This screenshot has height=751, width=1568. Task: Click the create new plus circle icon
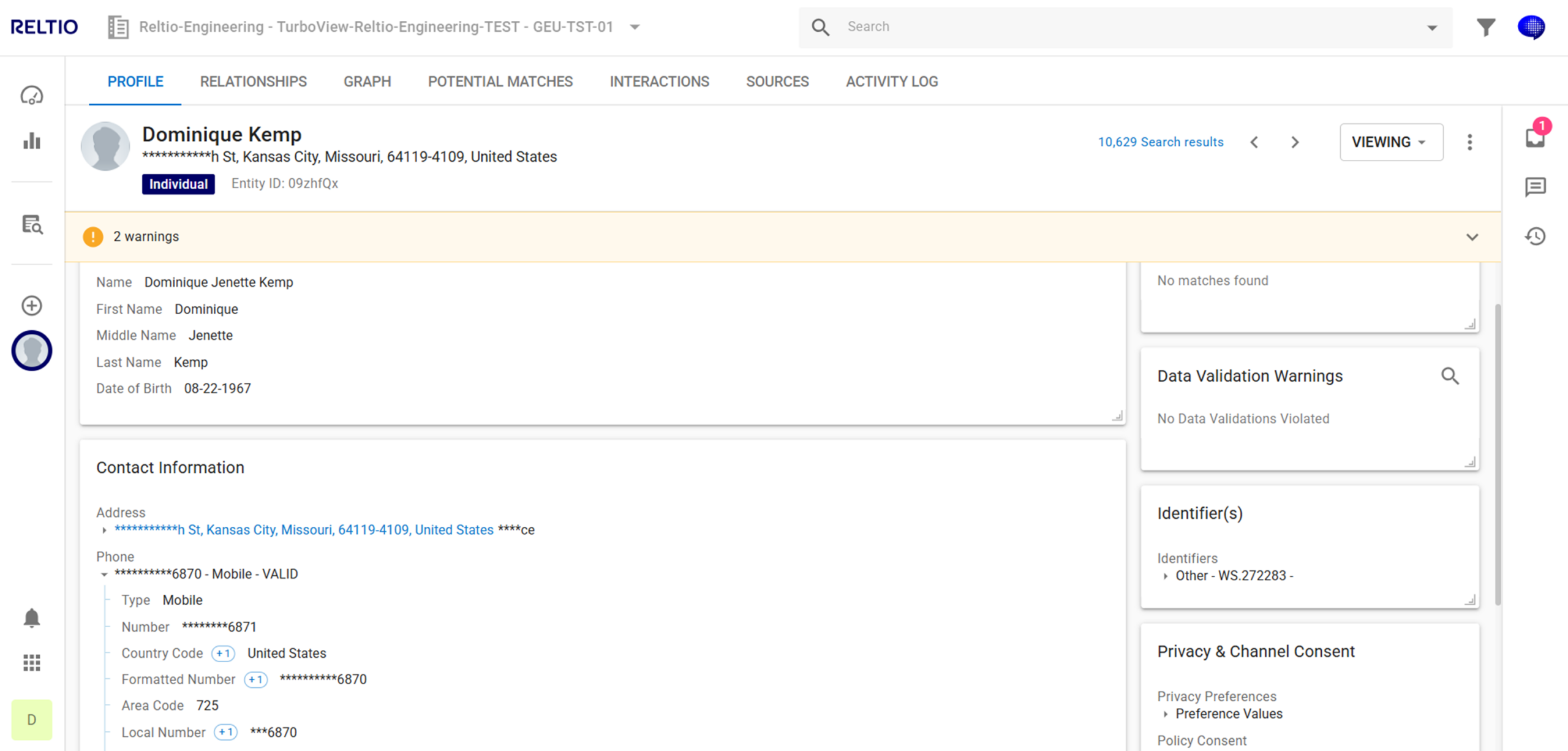[32, 306]
